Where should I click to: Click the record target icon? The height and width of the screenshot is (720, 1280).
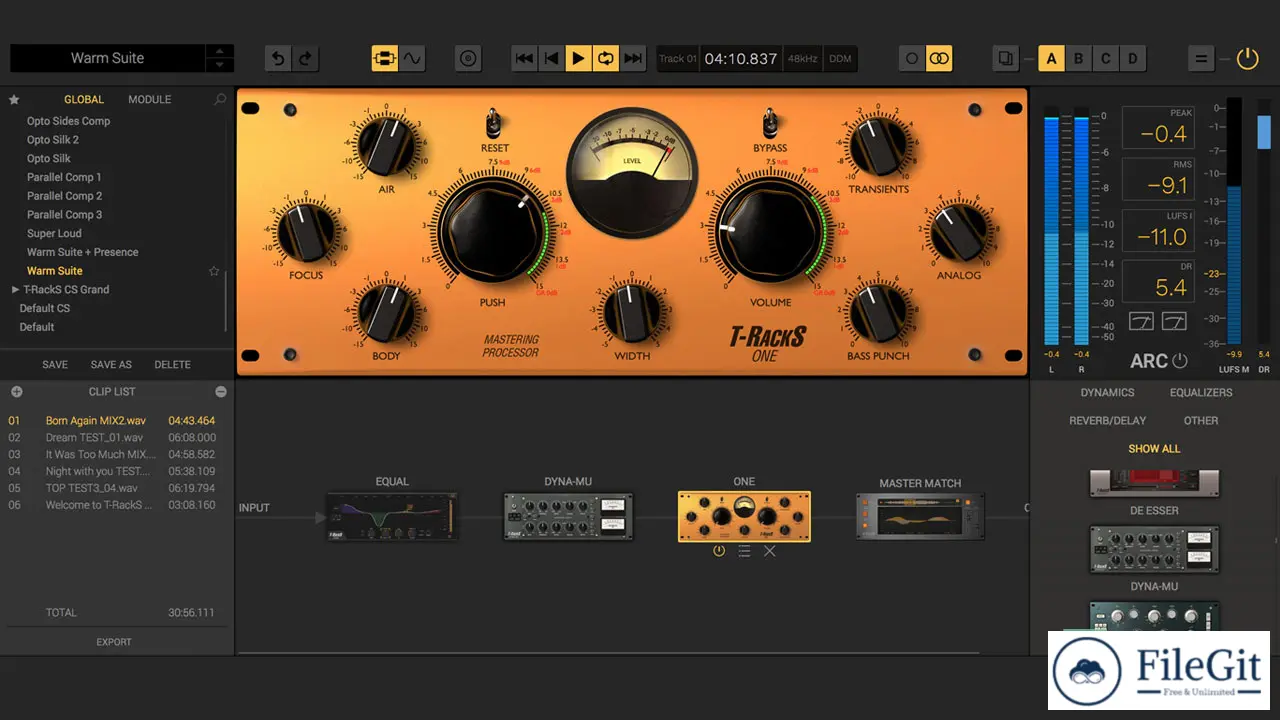[468, 59]
